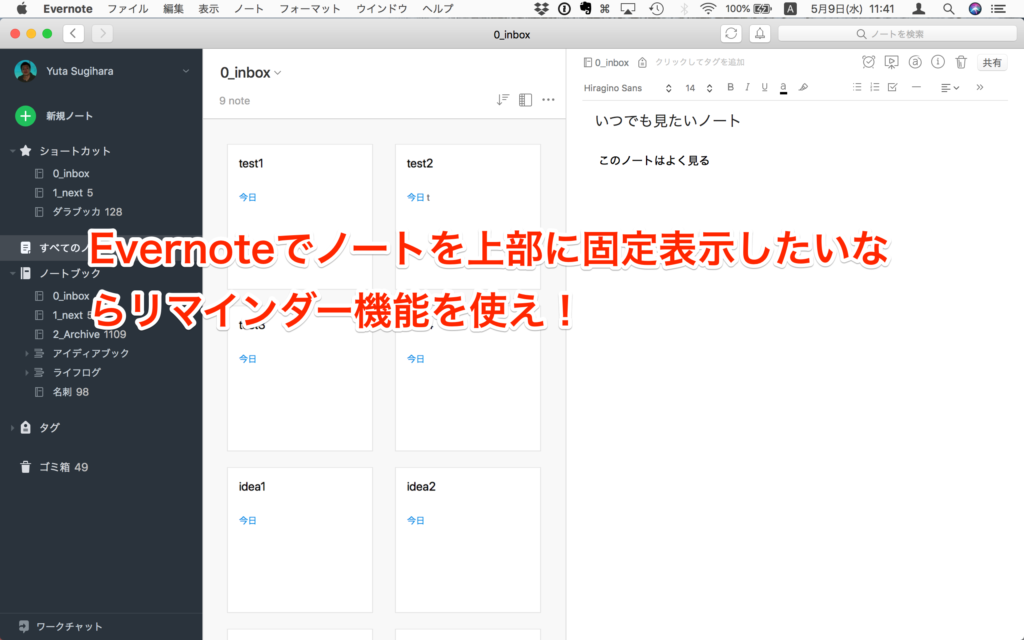Open the idea1 note card

coord(300,540)
